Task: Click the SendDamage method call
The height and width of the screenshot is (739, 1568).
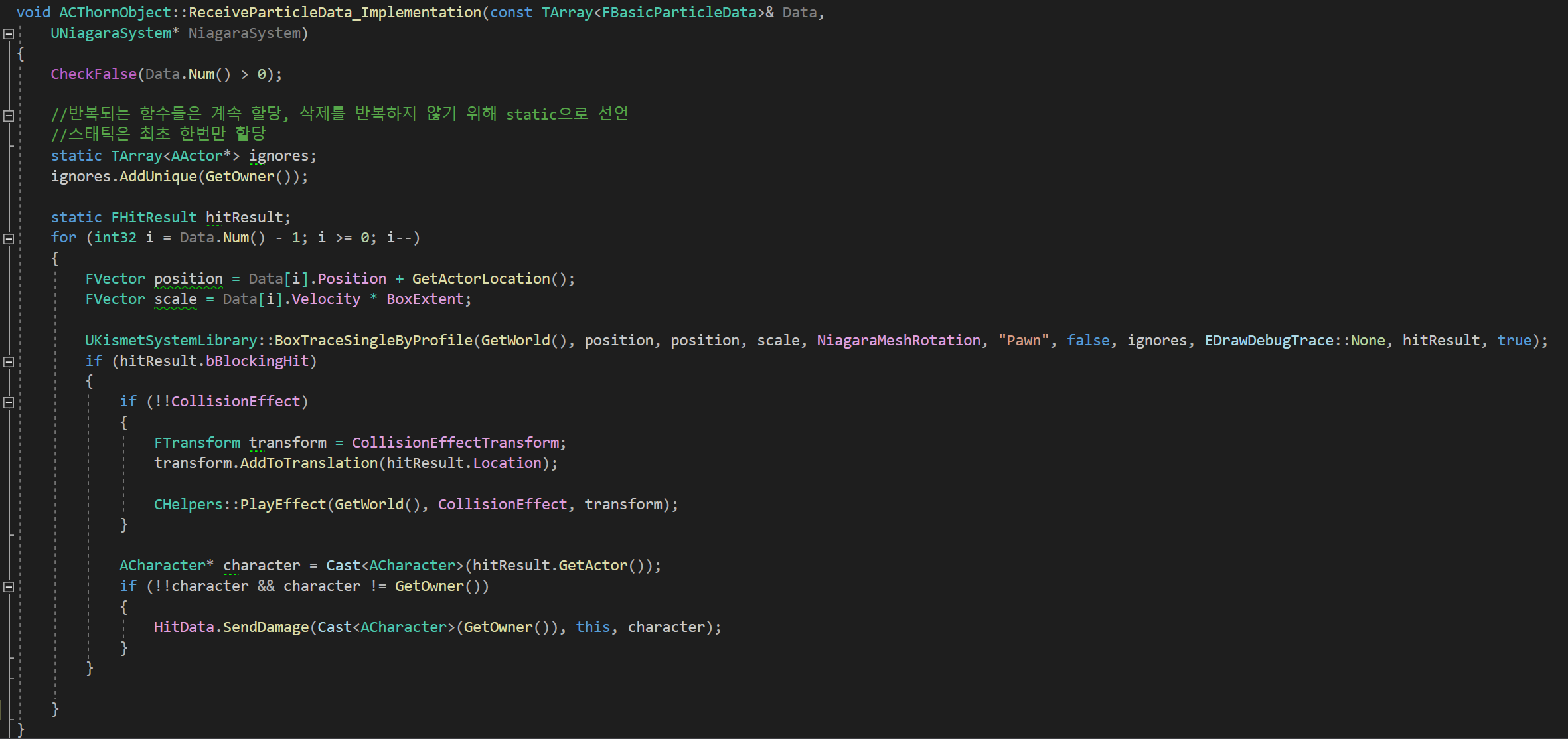Action: (266, 627)
